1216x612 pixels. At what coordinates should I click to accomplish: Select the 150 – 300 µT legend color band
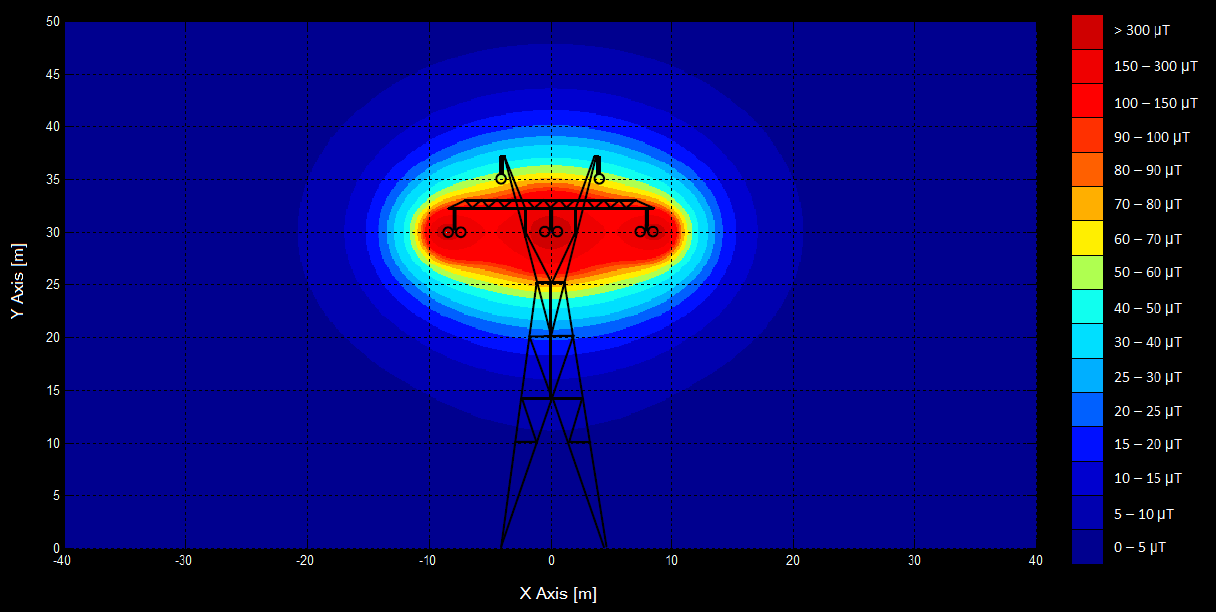click(1088, 66)
